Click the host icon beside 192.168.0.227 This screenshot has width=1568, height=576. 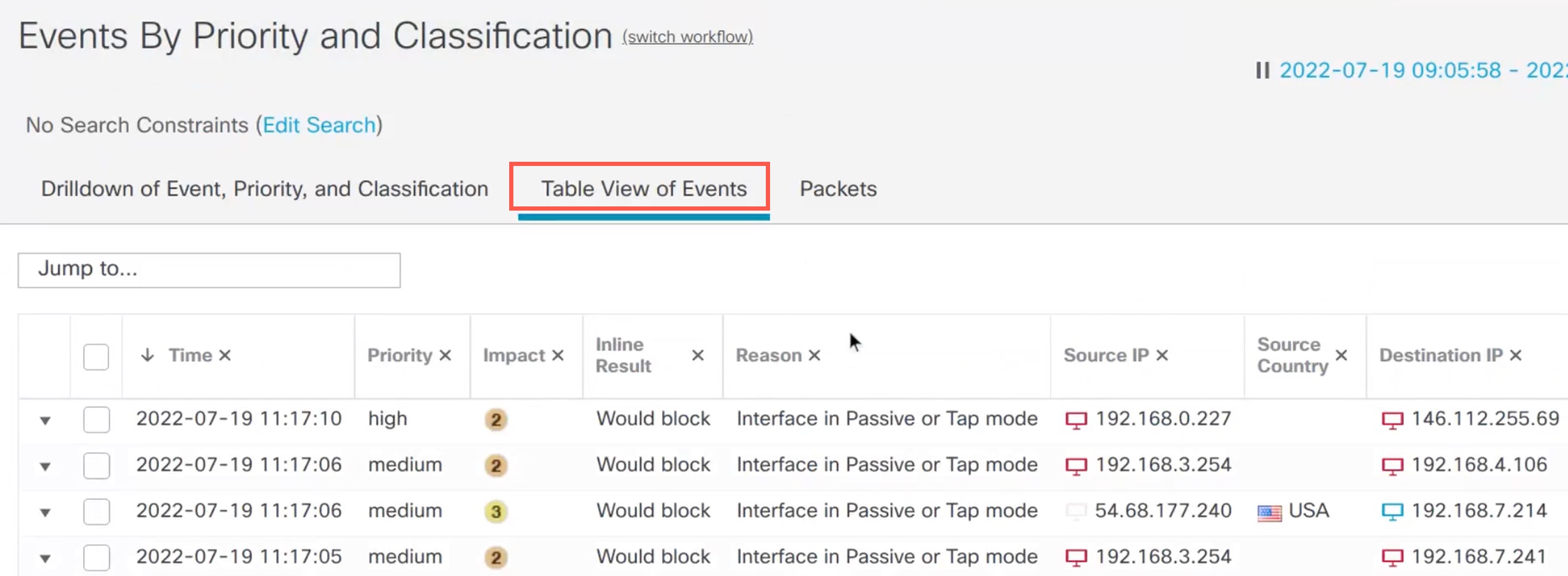[1076, 420]
